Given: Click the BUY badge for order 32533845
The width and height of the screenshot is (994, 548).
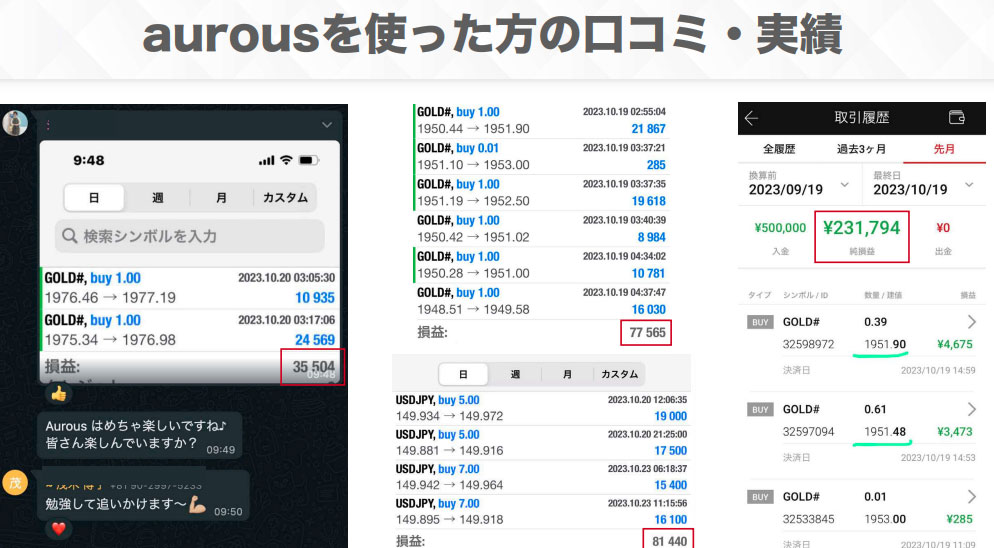Looking at the screenshot, I should coord(760,497).
